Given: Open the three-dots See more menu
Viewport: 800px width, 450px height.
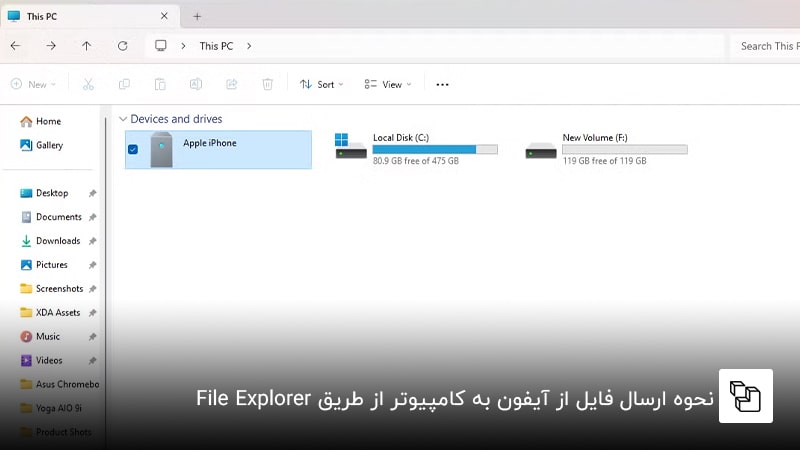Looking at the screenshot, I should click(442, 84).
